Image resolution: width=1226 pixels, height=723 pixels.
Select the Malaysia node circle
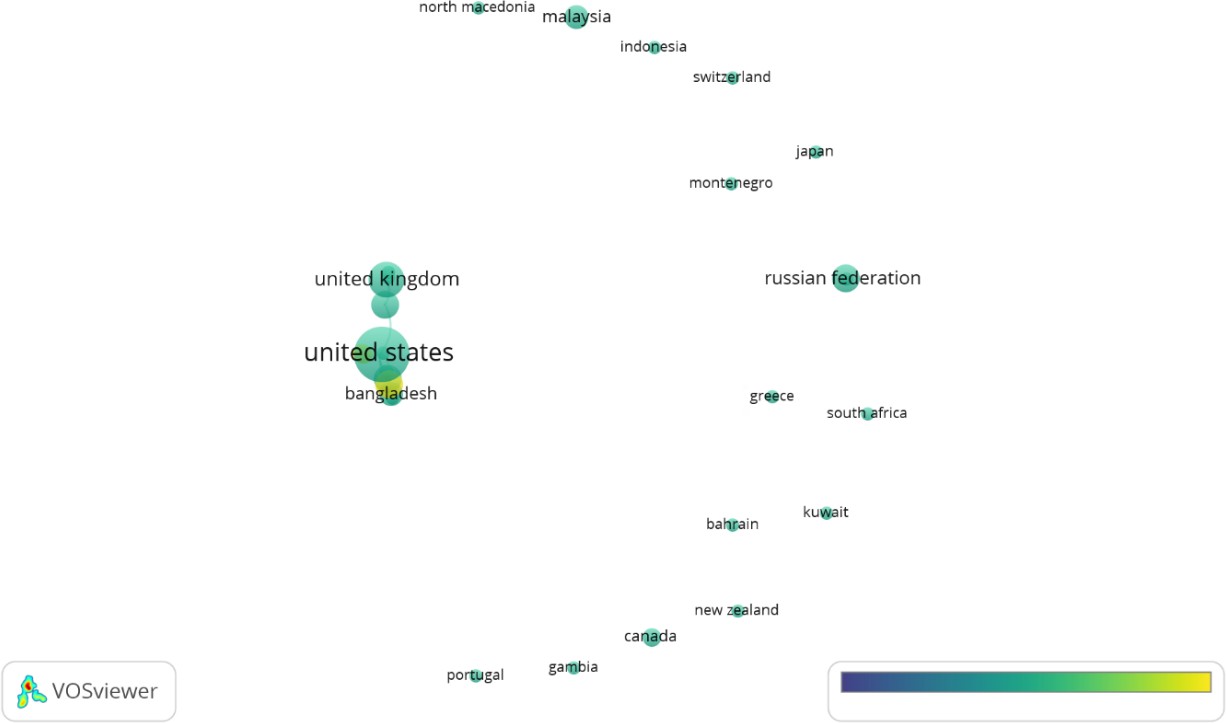pyautogui.click(x=576, y=17)
